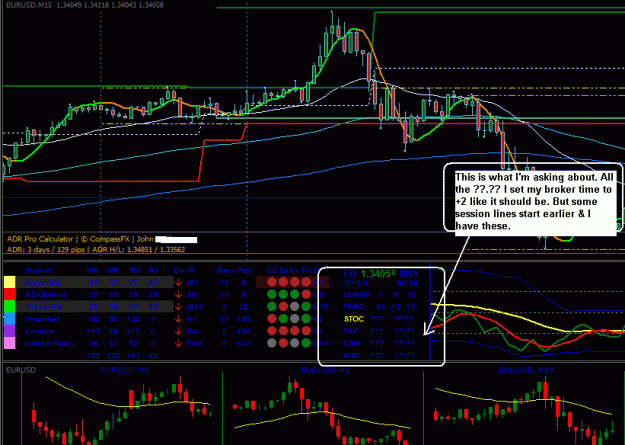
Task: Select the green Tokyo+HK color swatch
Action: click(x=10, y=307)
